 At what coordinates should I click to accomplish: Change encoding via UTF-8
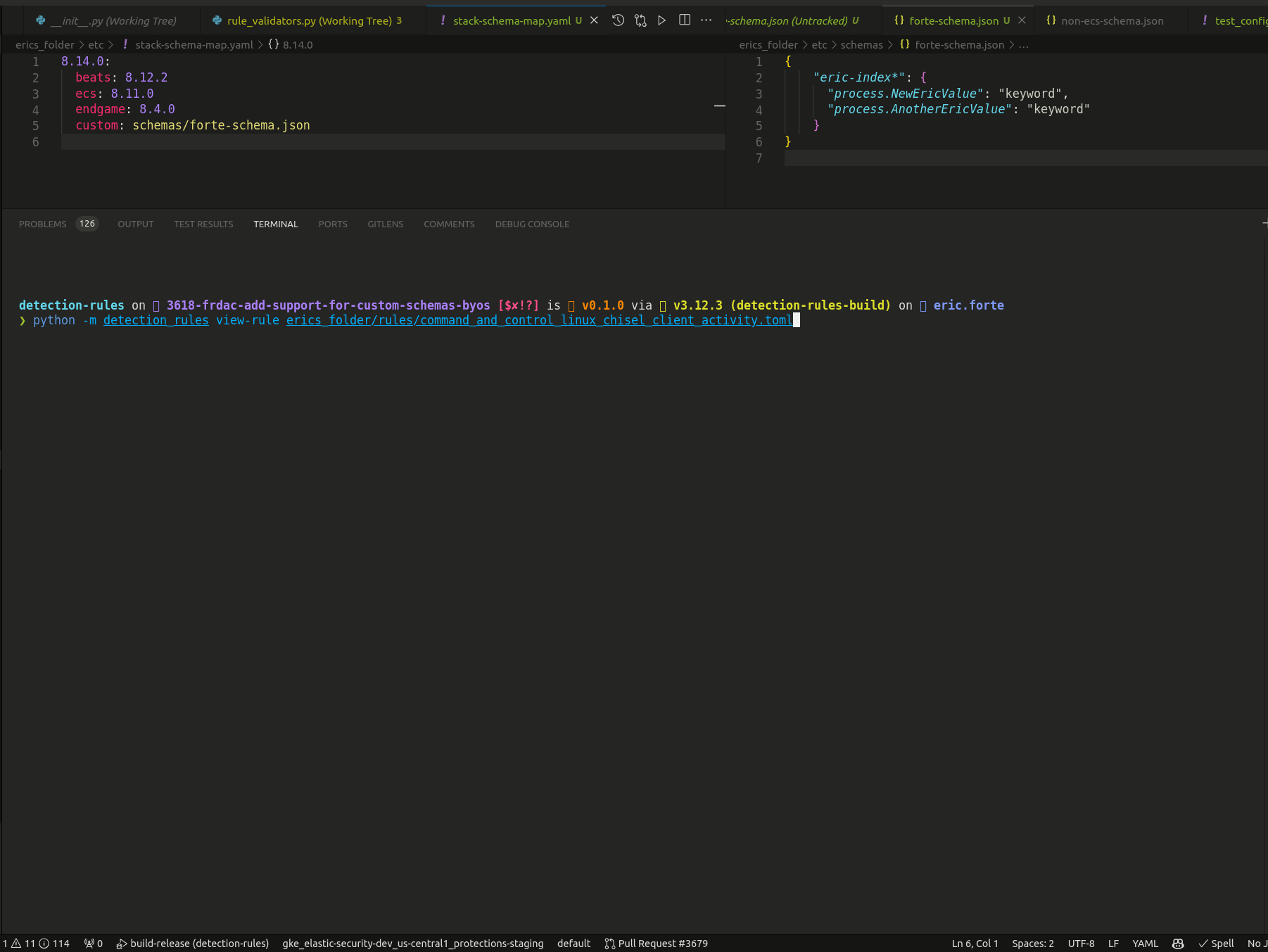click(x=1081, y=944)
